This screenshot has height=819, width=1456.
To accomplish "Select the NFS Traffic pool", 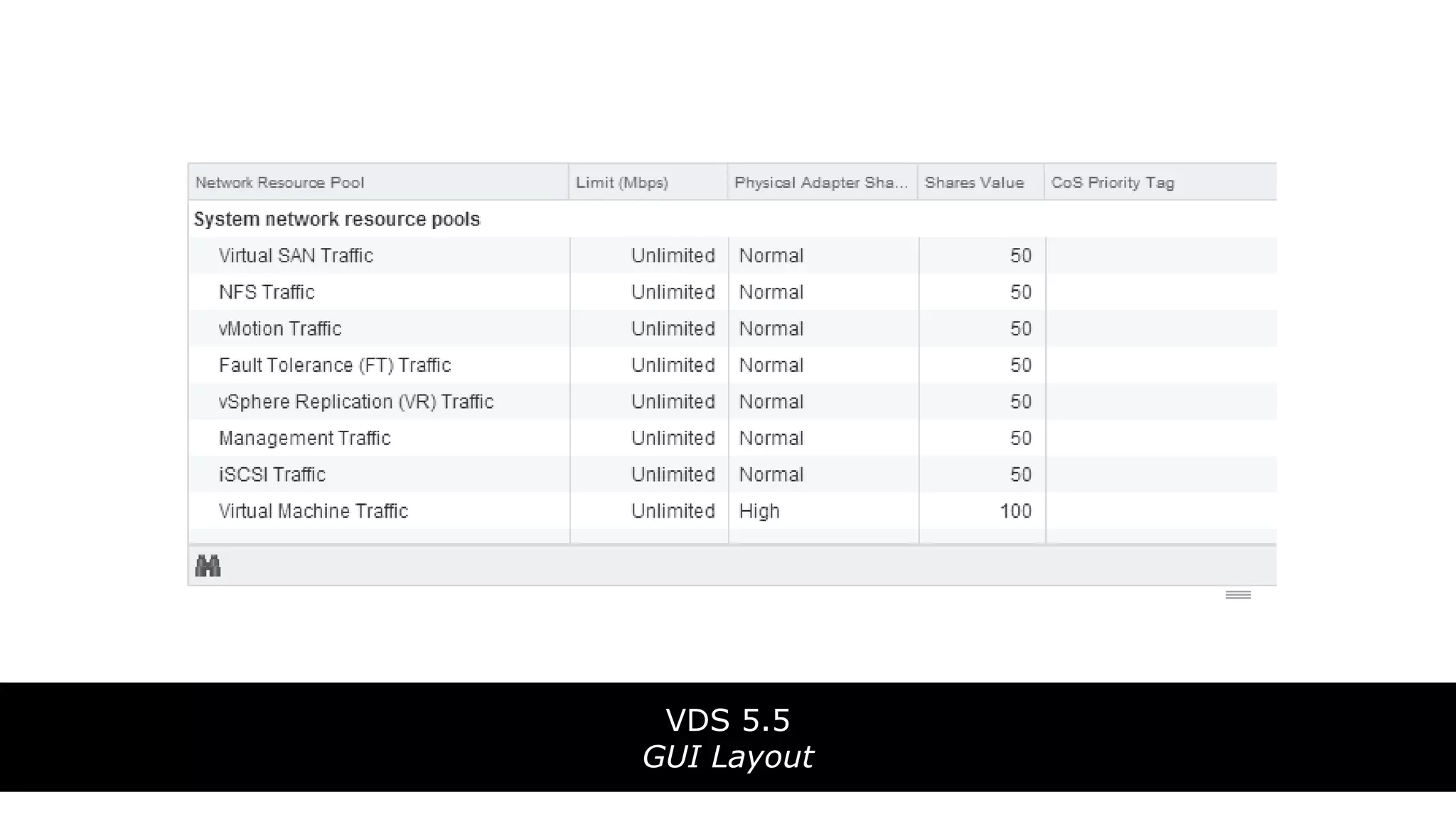I will [x=732, y=292].
